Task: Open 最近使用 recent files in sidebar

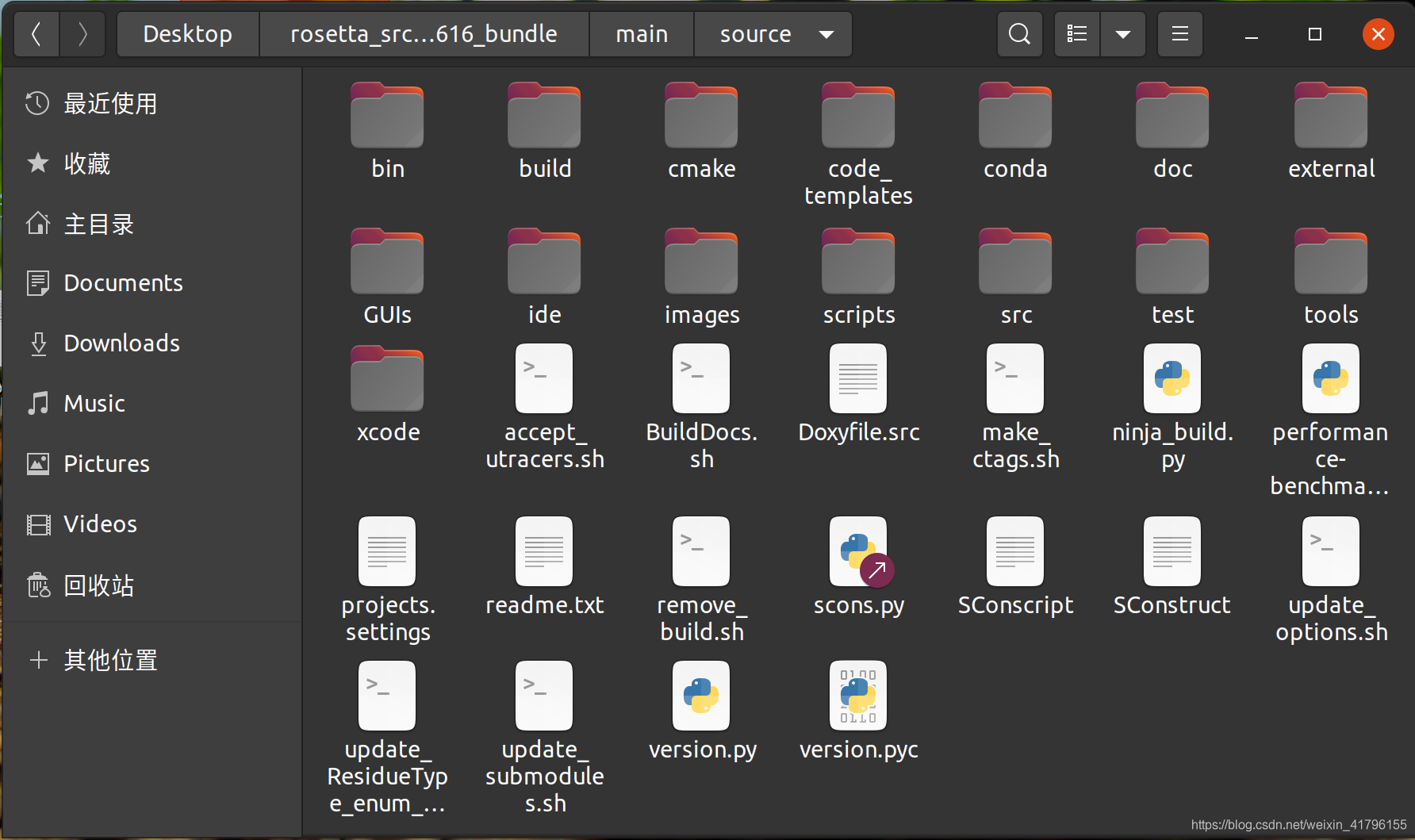Action: click(x=151, y=104)
